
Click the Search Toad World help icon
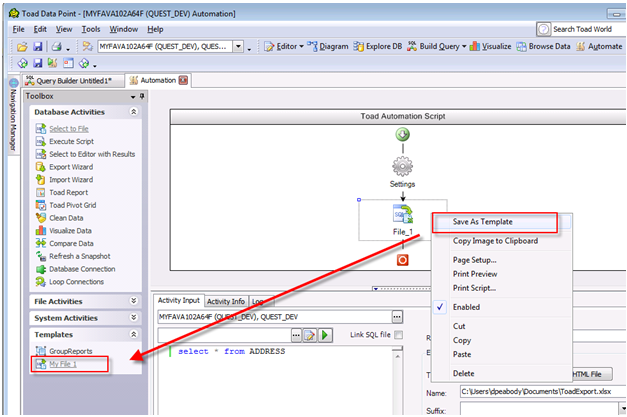point(543,29)
